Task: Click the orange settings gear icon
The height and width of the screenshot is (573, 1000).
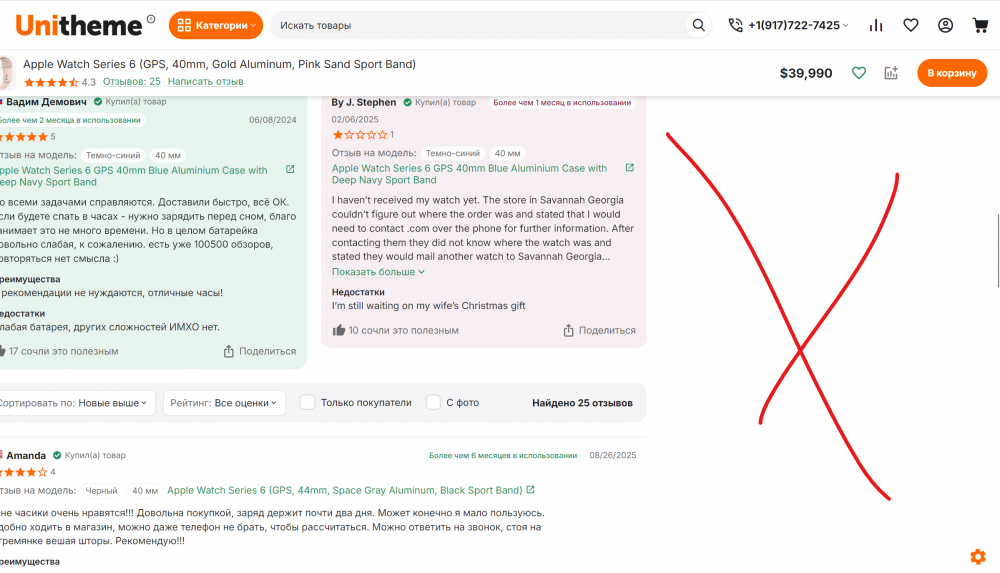Action: [x=978, y=556]
